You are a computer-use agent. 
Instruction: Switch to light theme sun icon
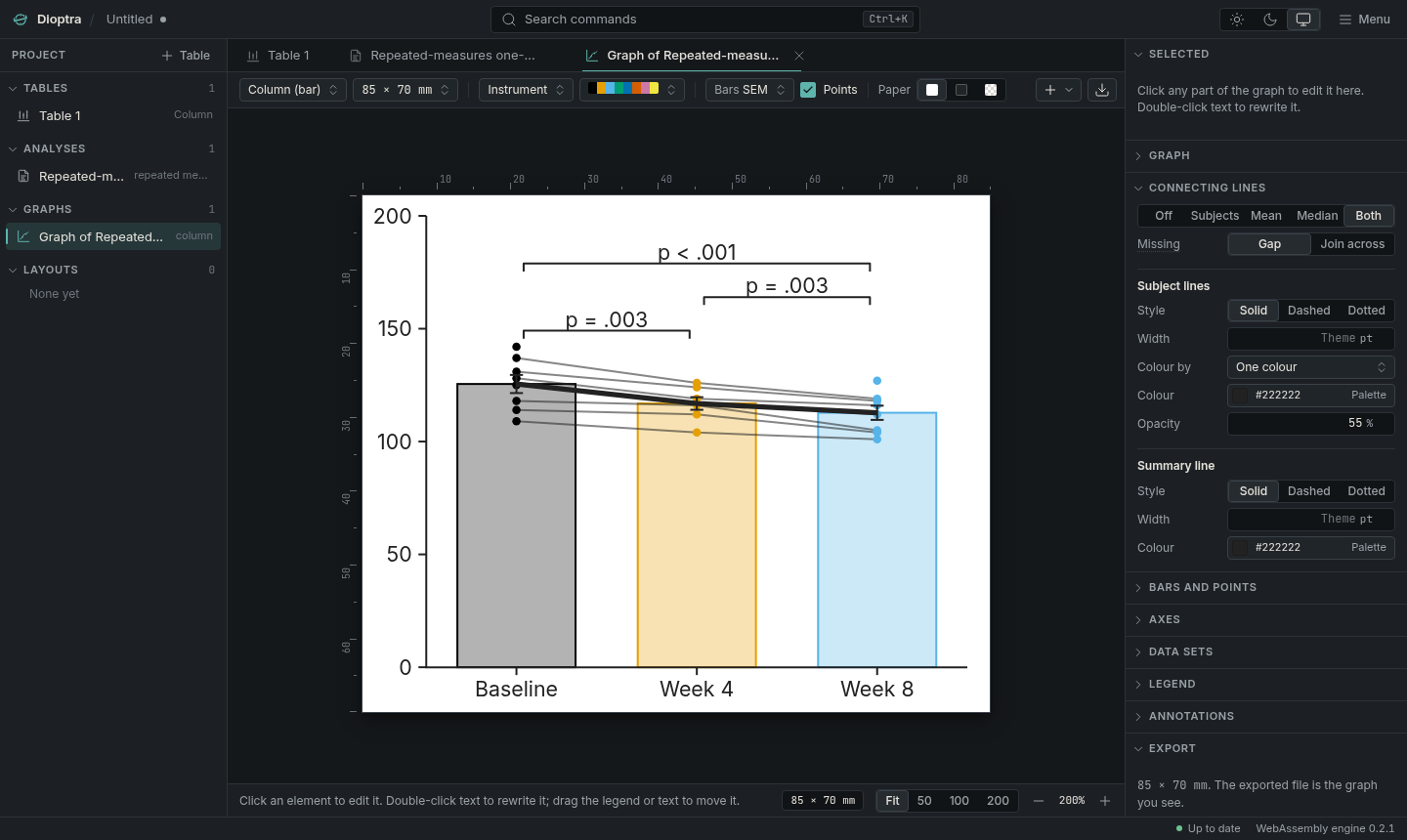(x=1237, y=20)
